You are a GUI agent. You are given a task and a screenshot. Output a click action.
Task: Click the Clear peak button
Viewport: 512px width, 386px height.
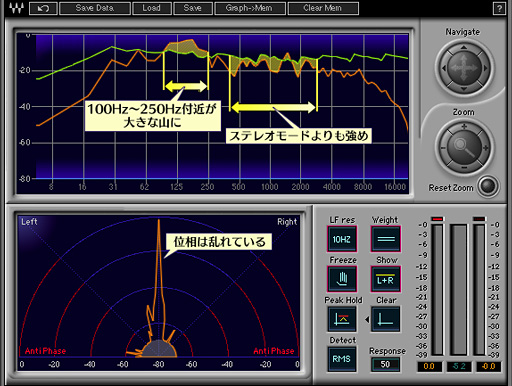coord(385,319)
